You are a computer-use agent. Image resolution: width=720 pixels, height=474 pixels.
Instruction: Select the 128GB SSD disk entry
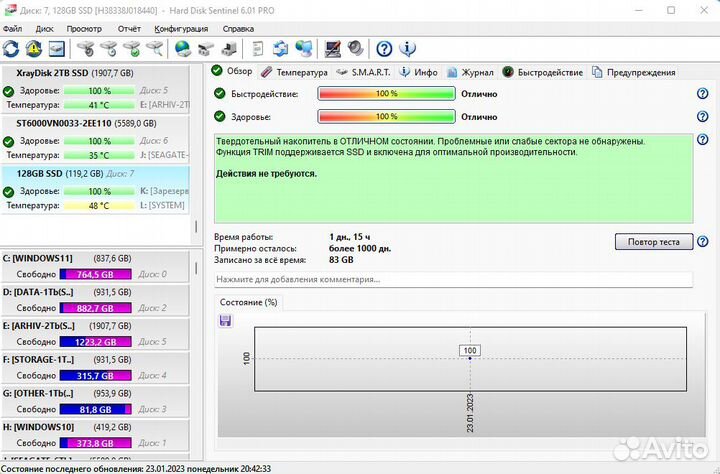tap(95, 189)
